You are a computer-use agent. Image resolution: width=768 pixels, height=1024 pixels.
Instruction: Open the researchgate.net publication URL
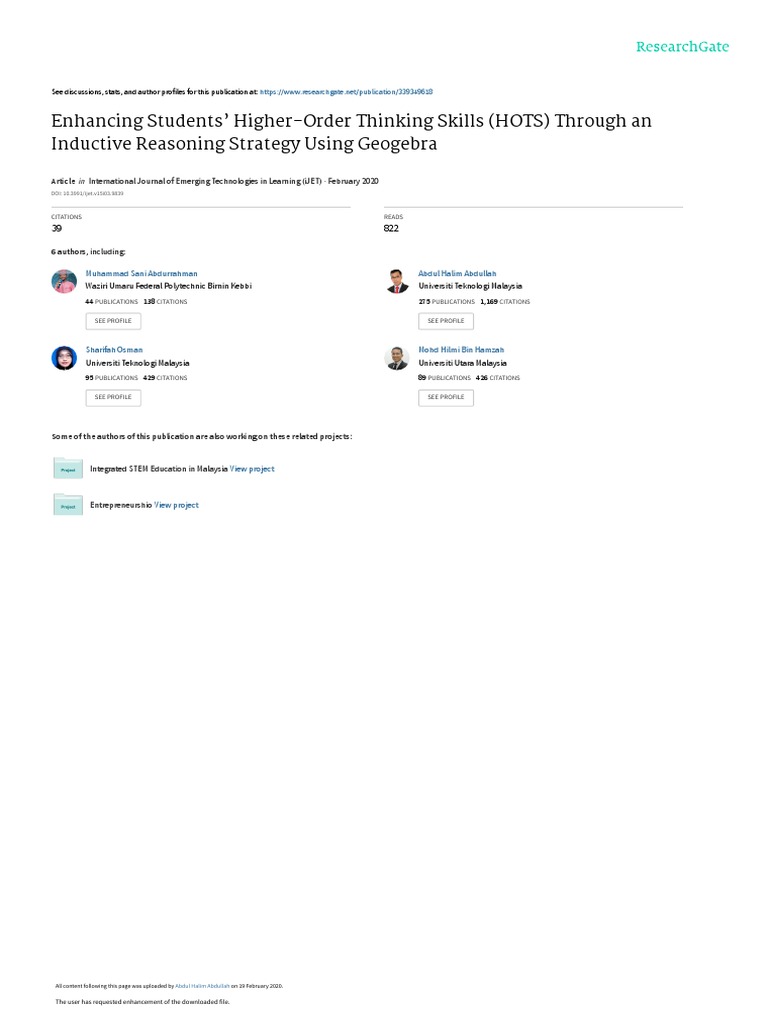click(x=346, y=91)
